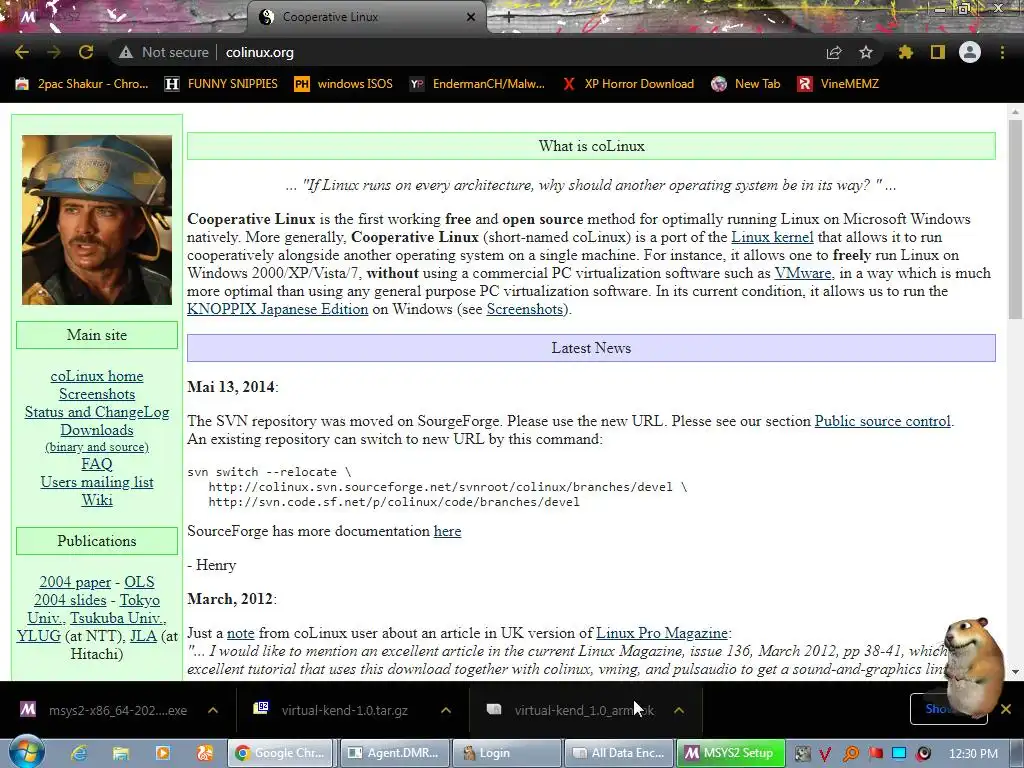
Task: Share this page via share icon
Action: coord(834,52)
